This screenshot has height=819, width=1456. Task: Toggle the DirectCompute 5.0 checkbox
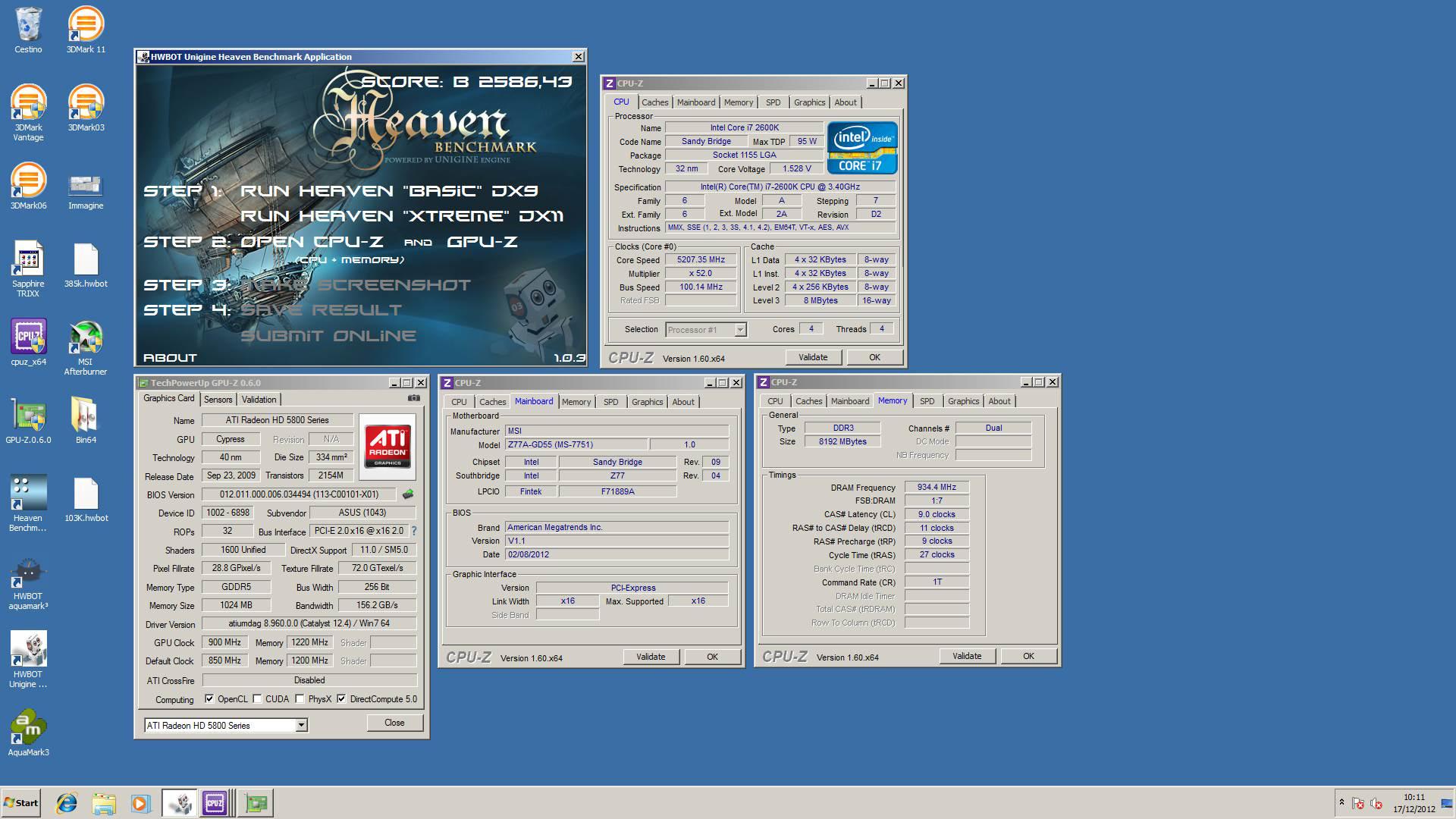[x=342, y=699]
